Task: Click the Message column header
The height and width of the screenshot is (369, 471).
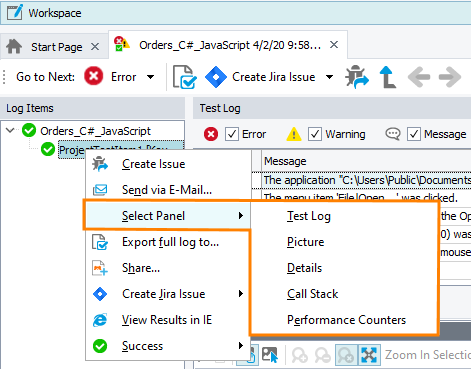Action: (x=366, y=161)
